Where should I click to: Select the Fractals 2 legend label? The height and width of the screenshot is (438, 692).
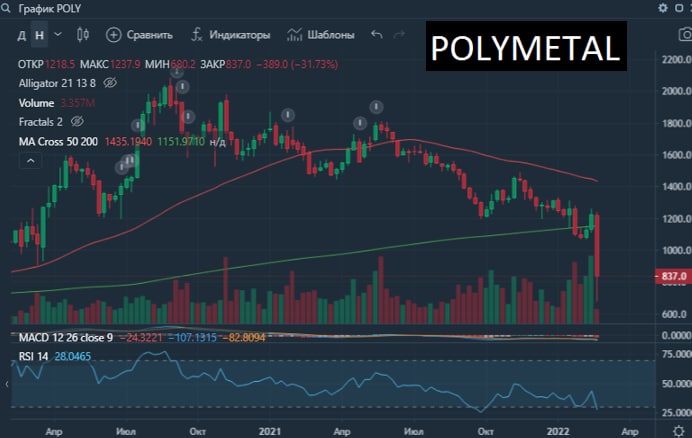(41, 122)
